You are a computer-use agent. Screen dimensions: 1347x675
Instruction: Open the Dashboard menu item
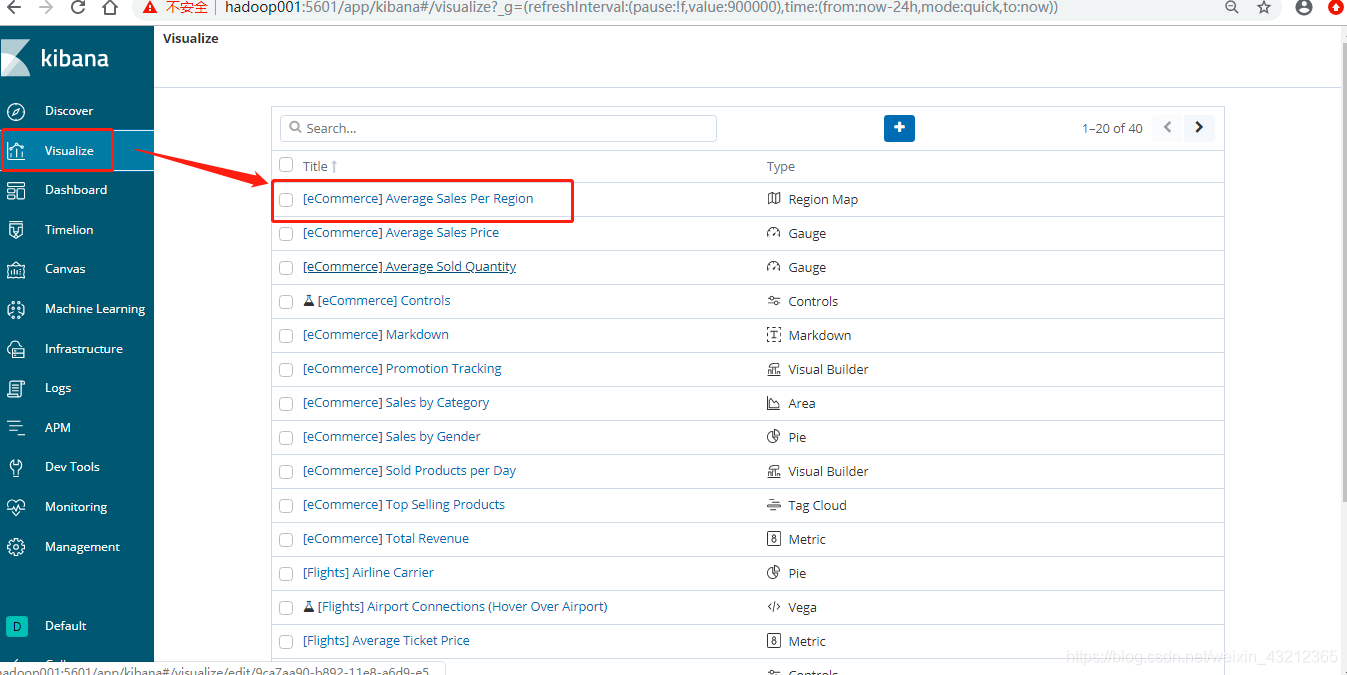[76, 190]
